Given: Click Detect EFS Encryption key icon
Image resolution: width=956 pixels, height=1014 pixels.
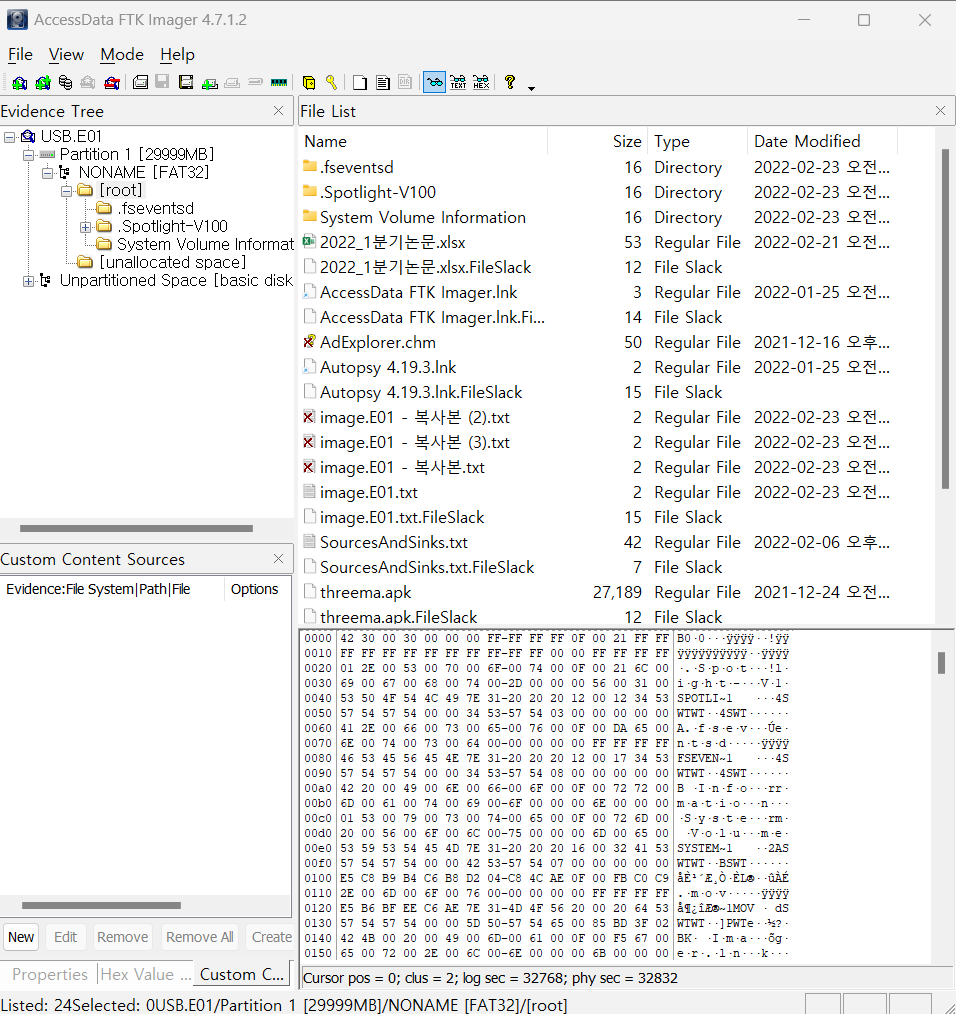Looking at the screenshot, I should (331, 82).
